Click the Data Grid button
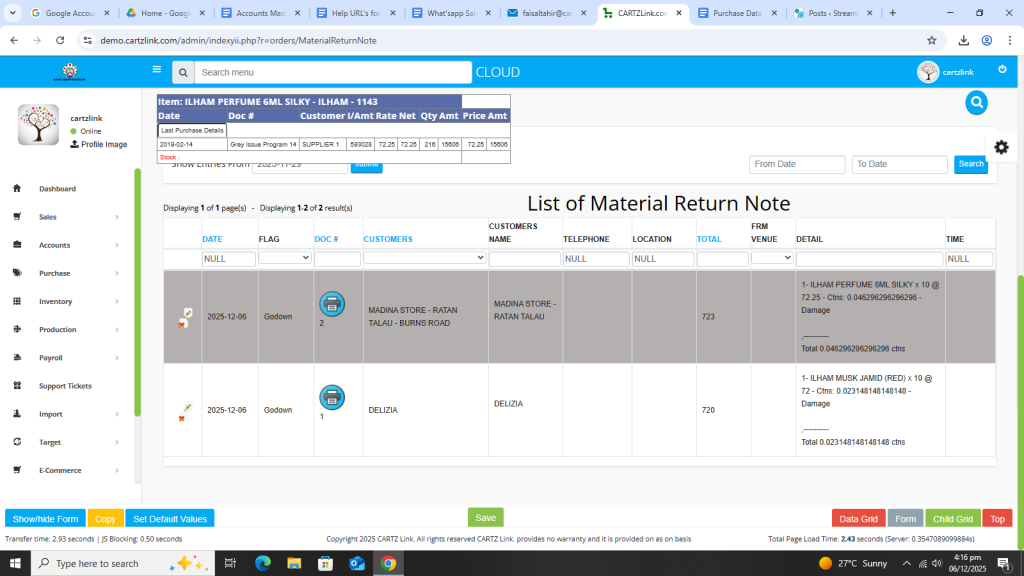 click(857, 519)
